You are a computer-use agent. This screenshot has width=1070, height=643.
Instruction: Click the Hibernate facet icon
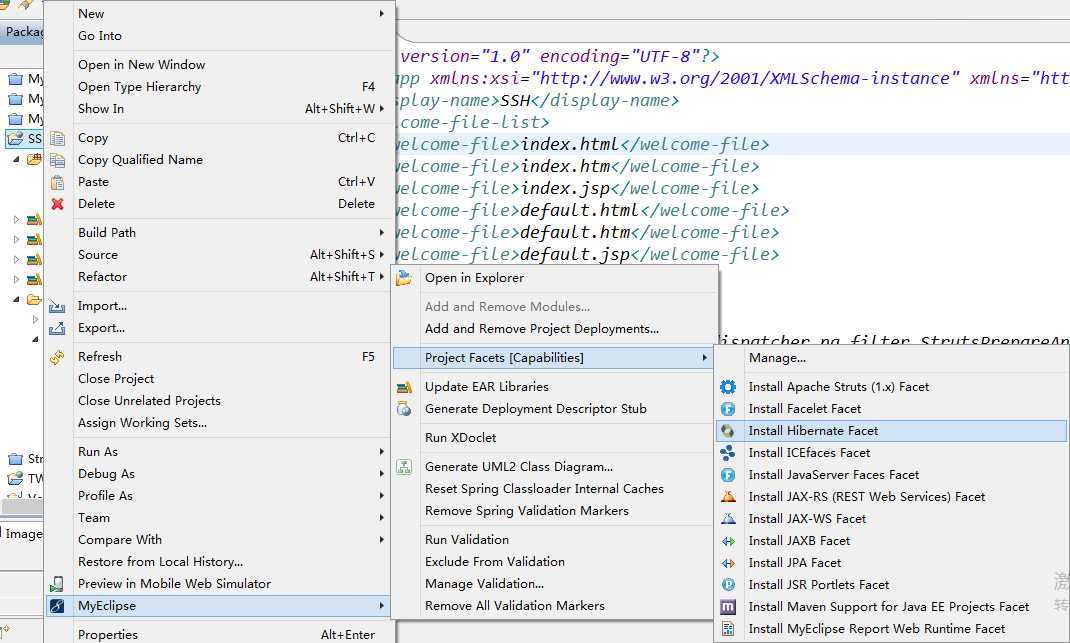tap(728, 431)
